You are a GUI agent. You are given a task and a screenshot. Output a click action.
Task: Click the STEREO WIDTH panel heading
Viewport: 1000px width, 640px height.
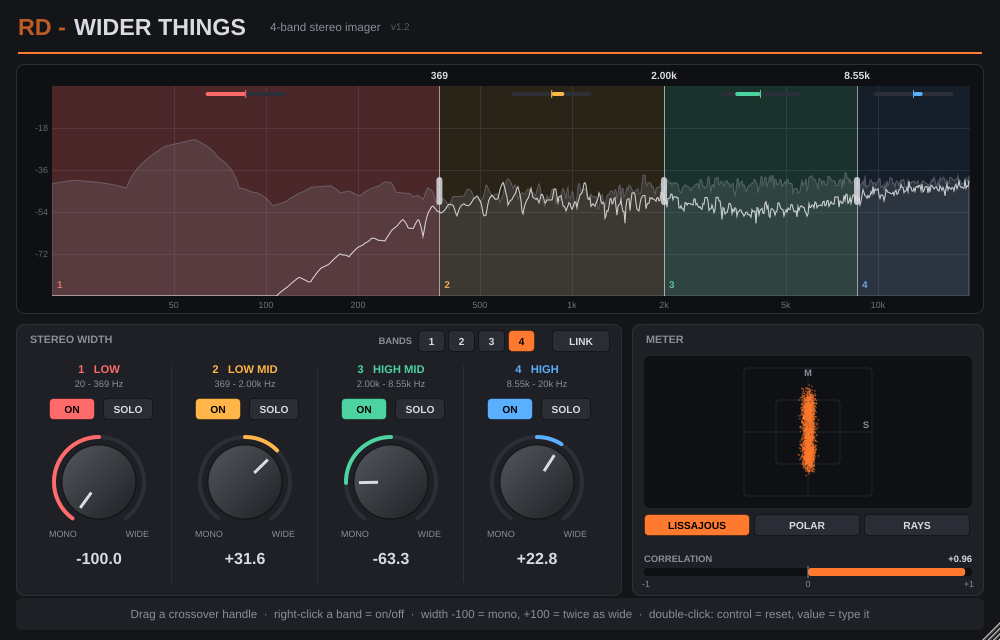tap(71, 339)
